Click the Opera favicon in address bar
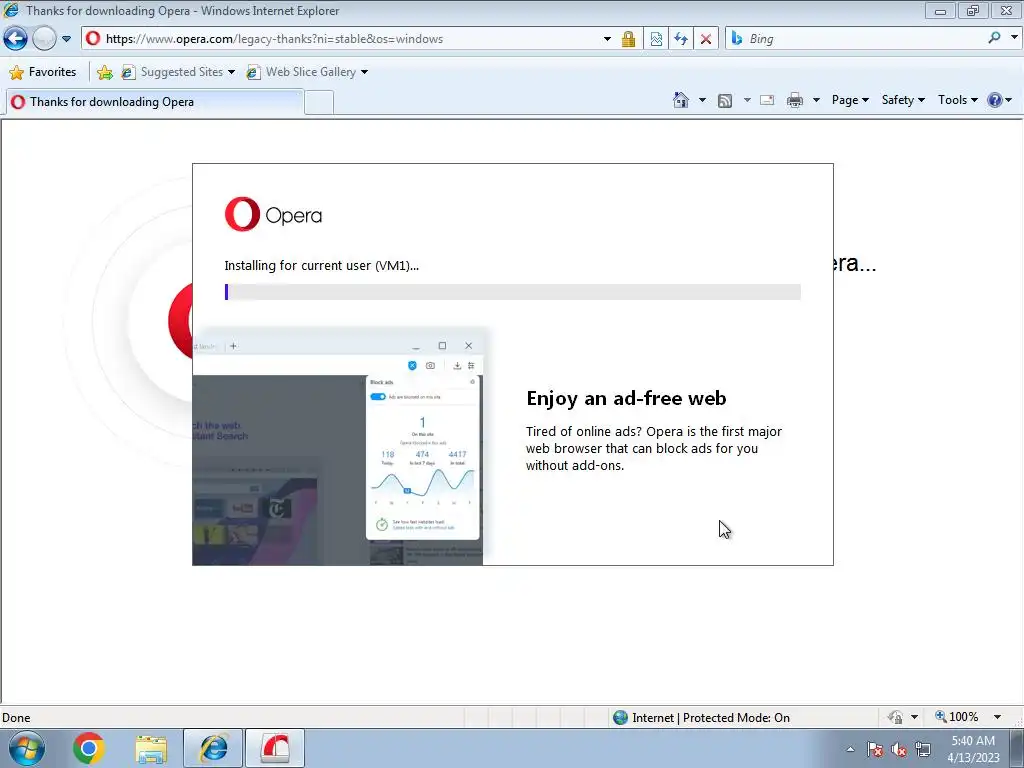The height and width of the screenshot is (768, 1024). click(x=93, y=39)
